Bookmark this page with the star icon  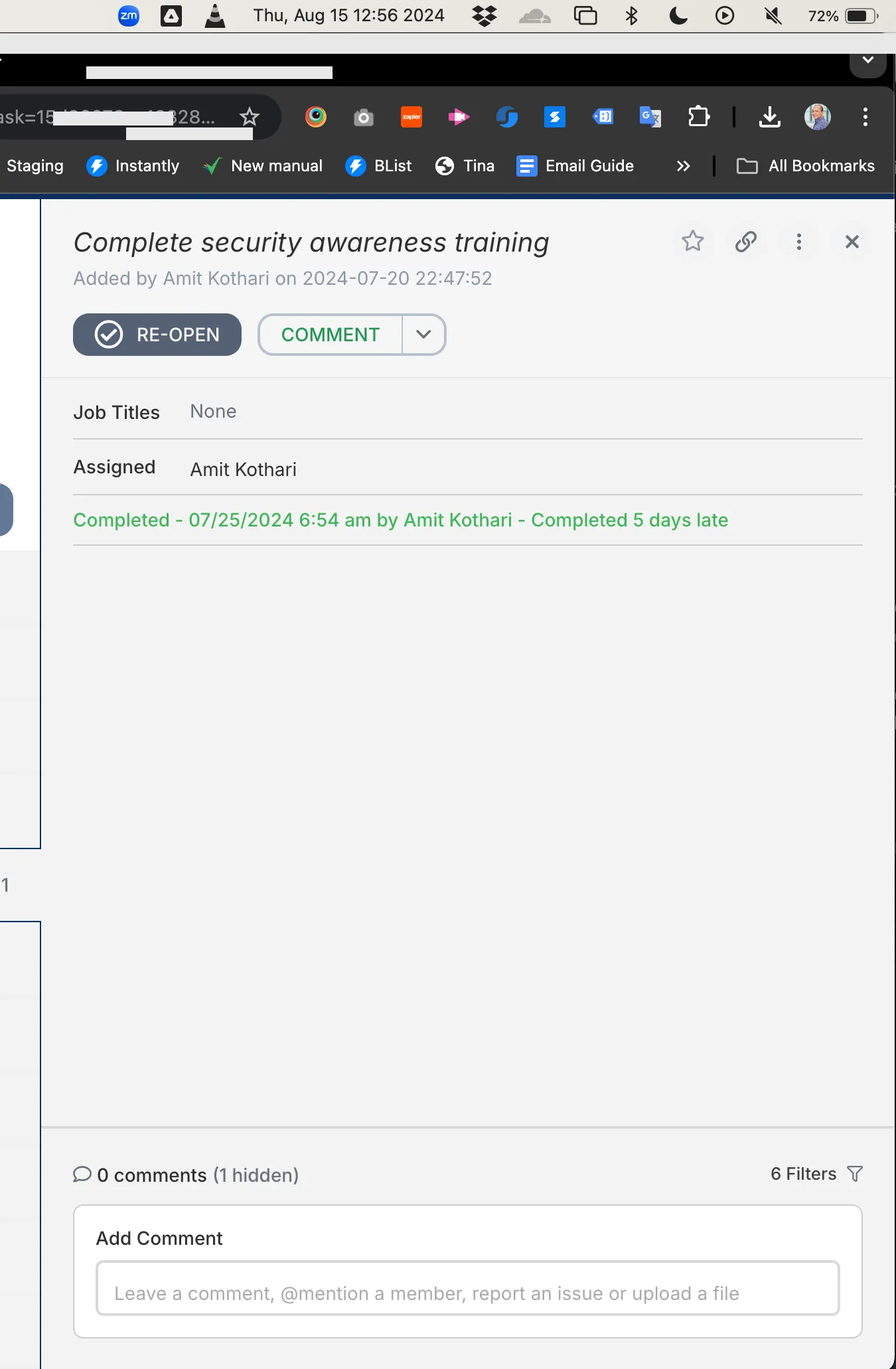tap(250, 117)
